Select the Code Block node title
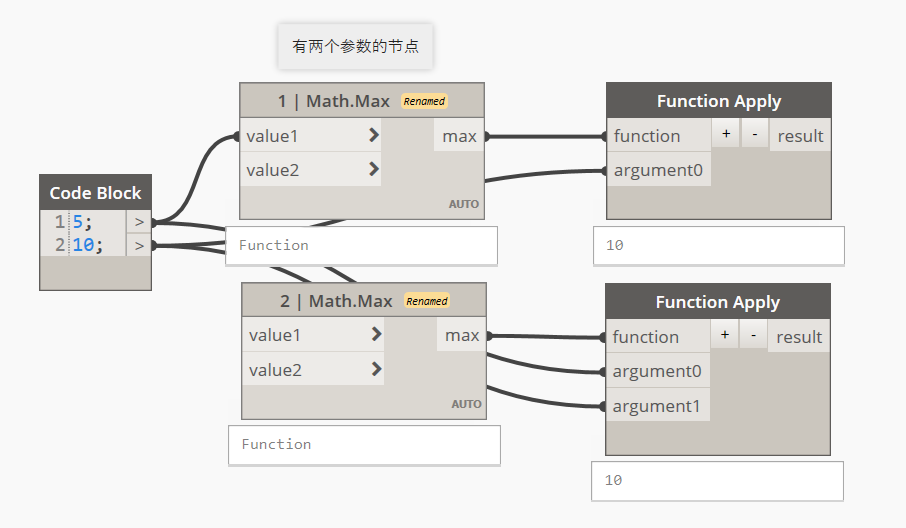The image size is (906, 528). click(95, 193)
